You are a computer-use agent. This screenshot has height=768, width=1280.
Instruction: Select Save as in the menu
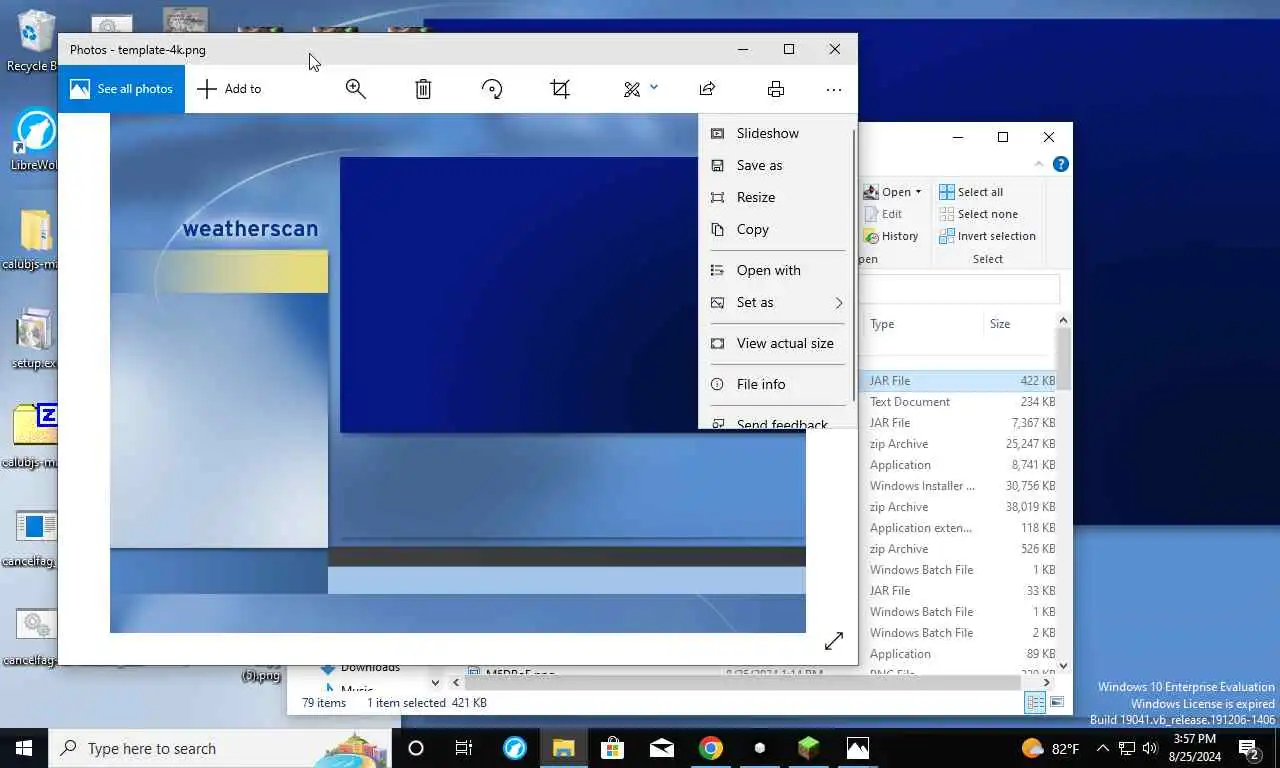click(776, 165)
